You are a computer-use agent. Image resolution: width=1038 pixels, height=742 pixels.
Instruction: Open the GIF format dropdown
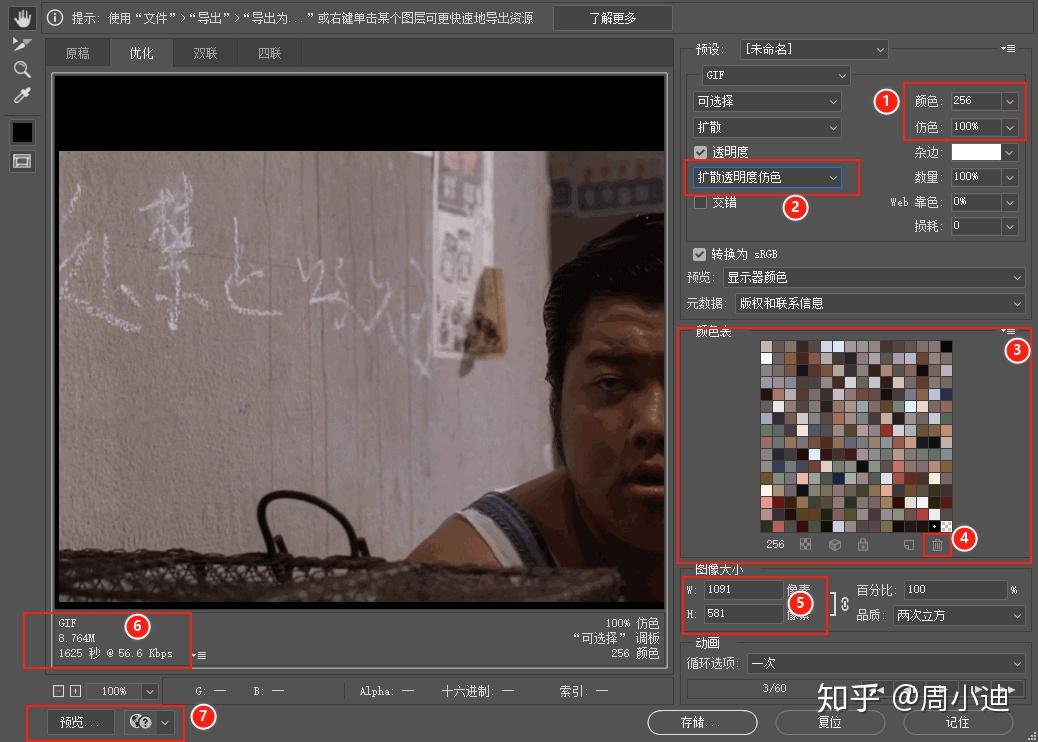pyautogui.click(x=775, y=75)
